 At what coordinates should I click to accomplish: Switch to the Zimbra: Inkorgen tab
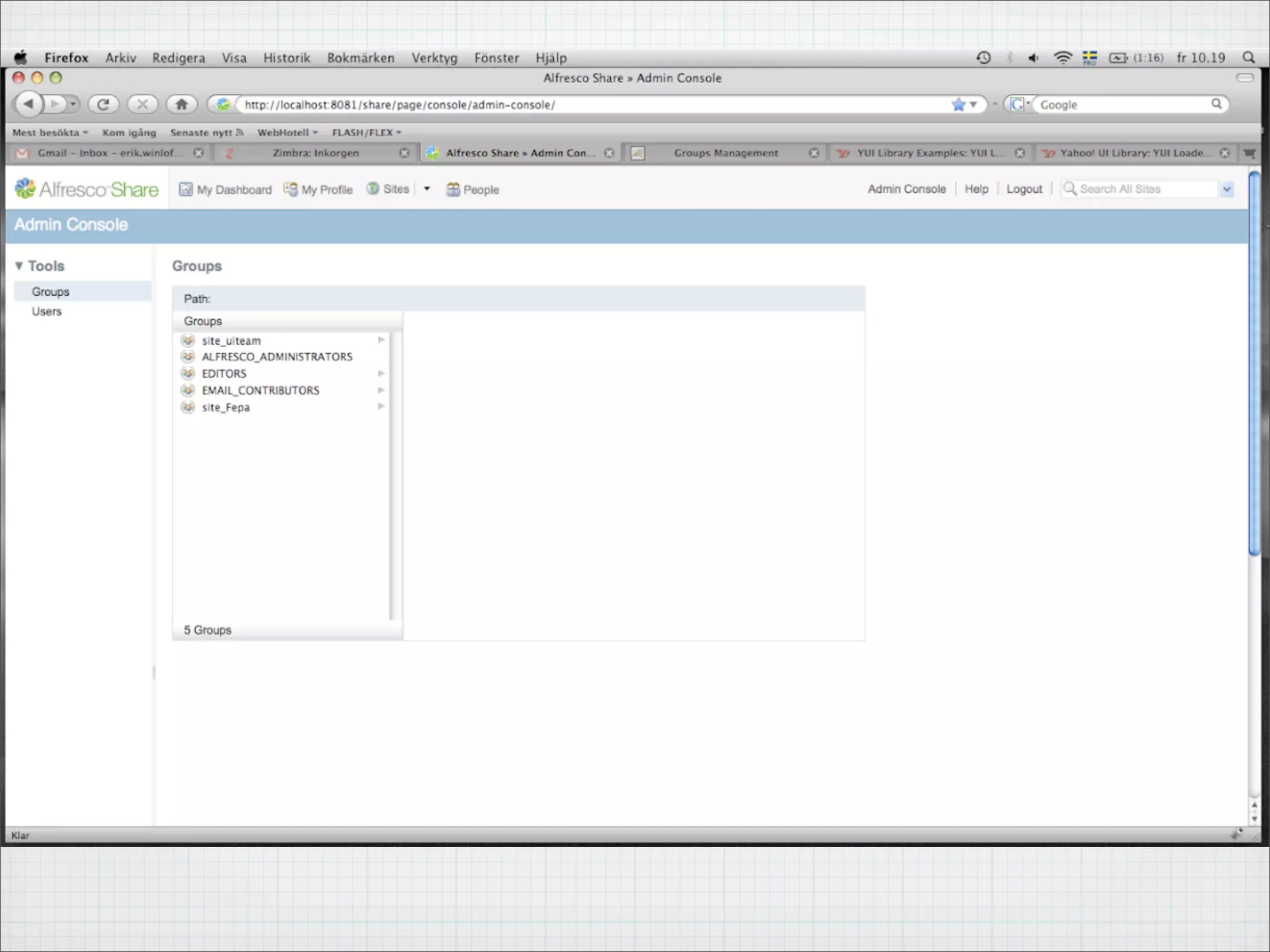click(315, 153)
